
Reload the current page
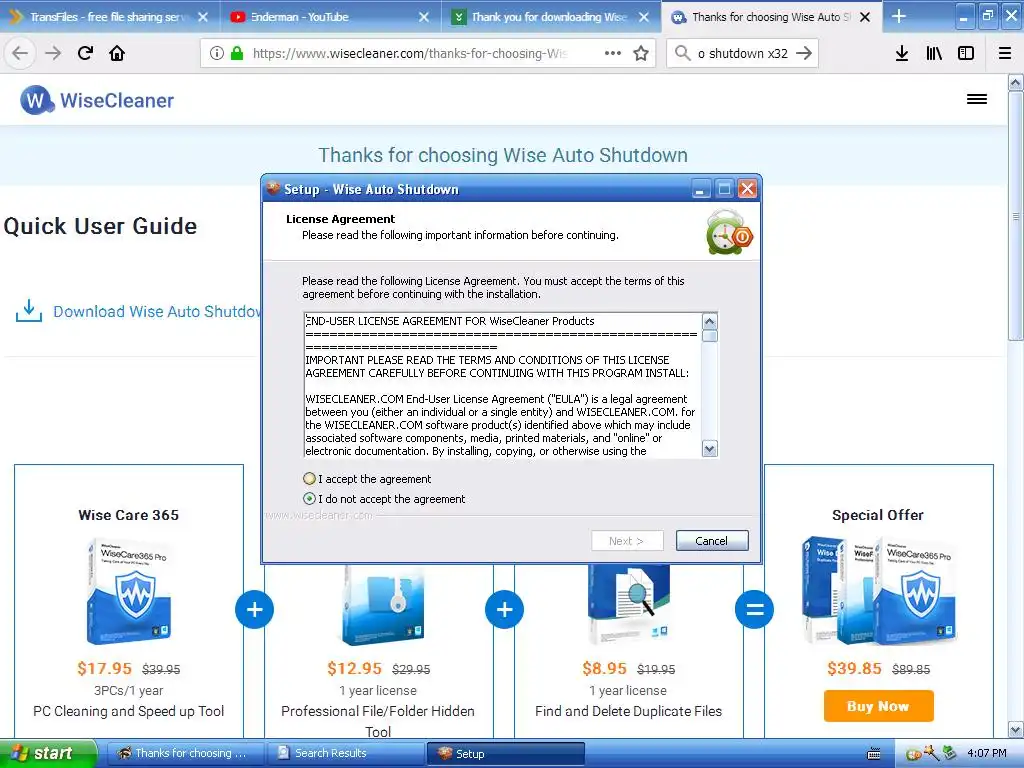[85, 54]
